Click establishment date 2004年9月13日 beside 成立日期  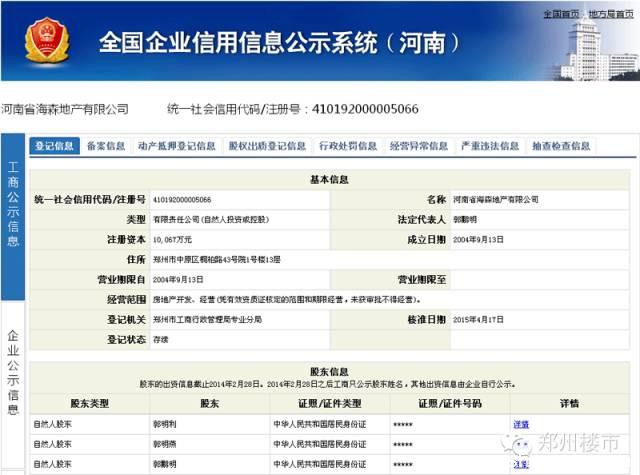click(x=478, y=240)
